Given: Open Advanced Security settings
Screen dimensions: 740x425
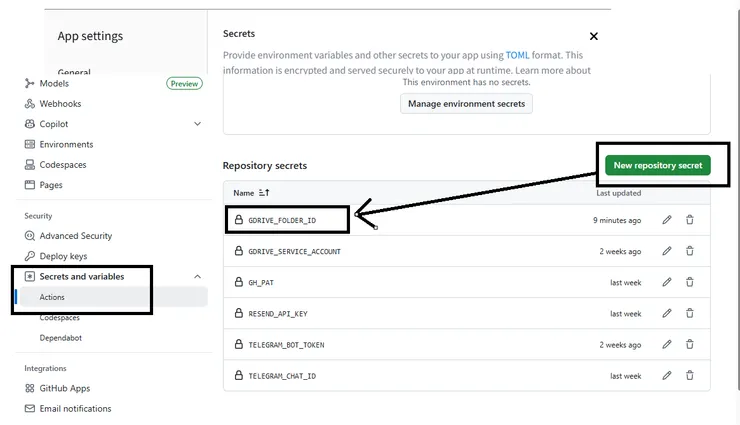Looking at the screenshot, I should (75, 236).
